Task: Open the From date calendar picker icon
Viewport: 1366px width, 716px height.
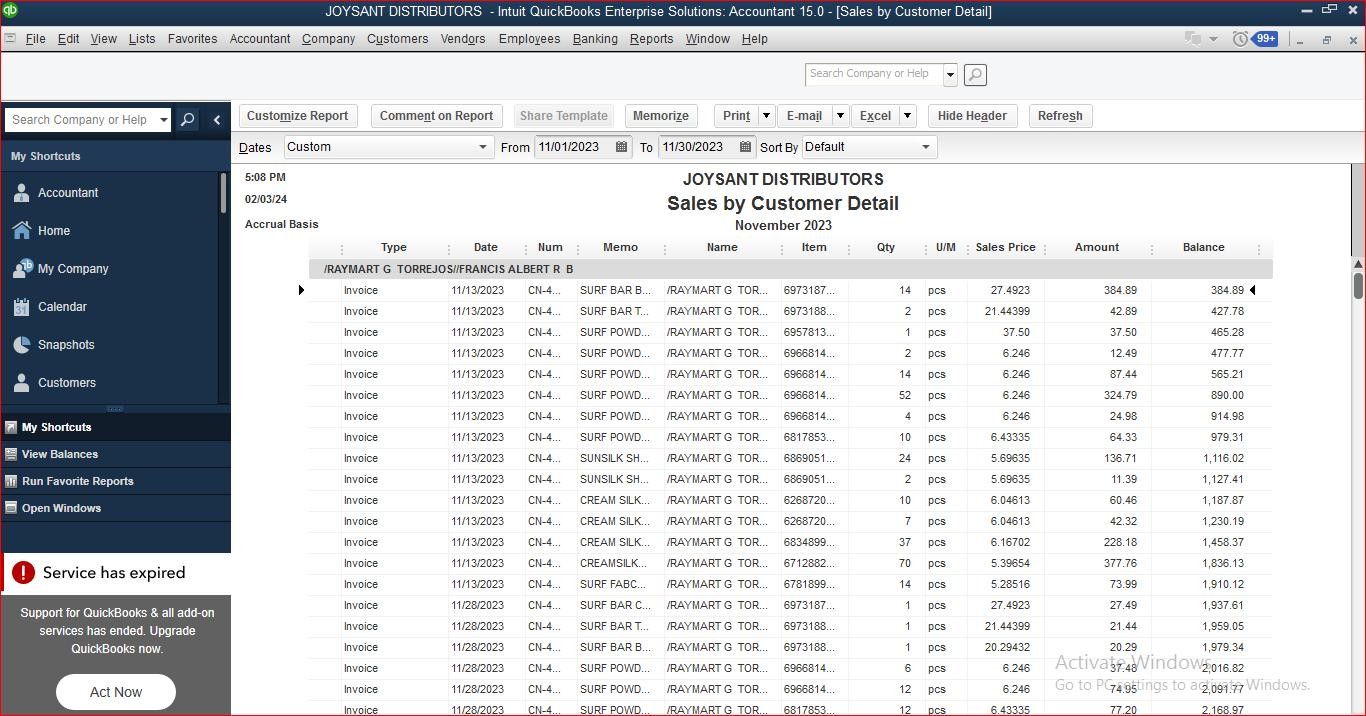Action: click(x=621, y=147)
